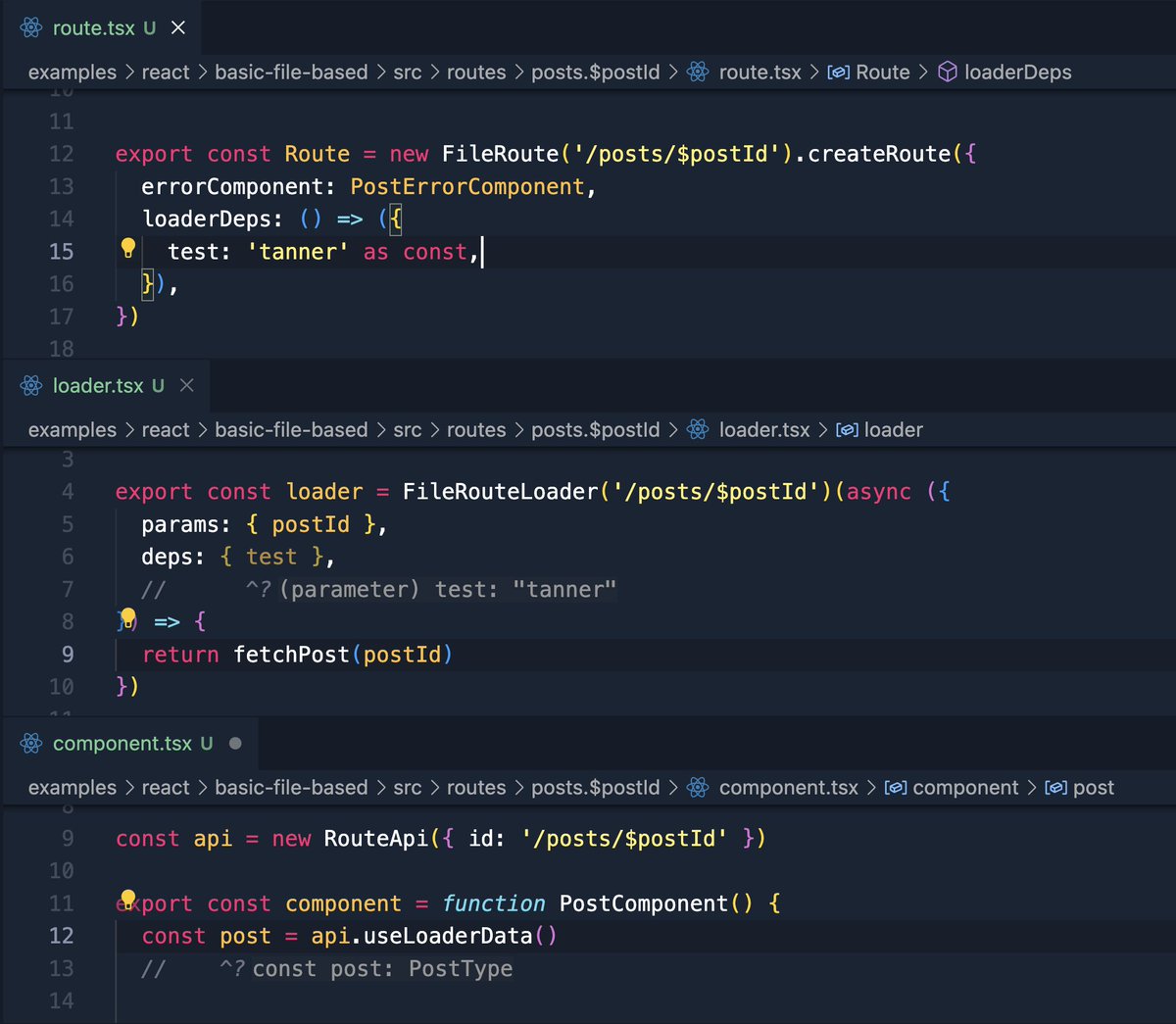Viewport: 1176px width, 1024px height.
Task: Click React icon on component.tsx tab
Action: click(x=31, y=743)
